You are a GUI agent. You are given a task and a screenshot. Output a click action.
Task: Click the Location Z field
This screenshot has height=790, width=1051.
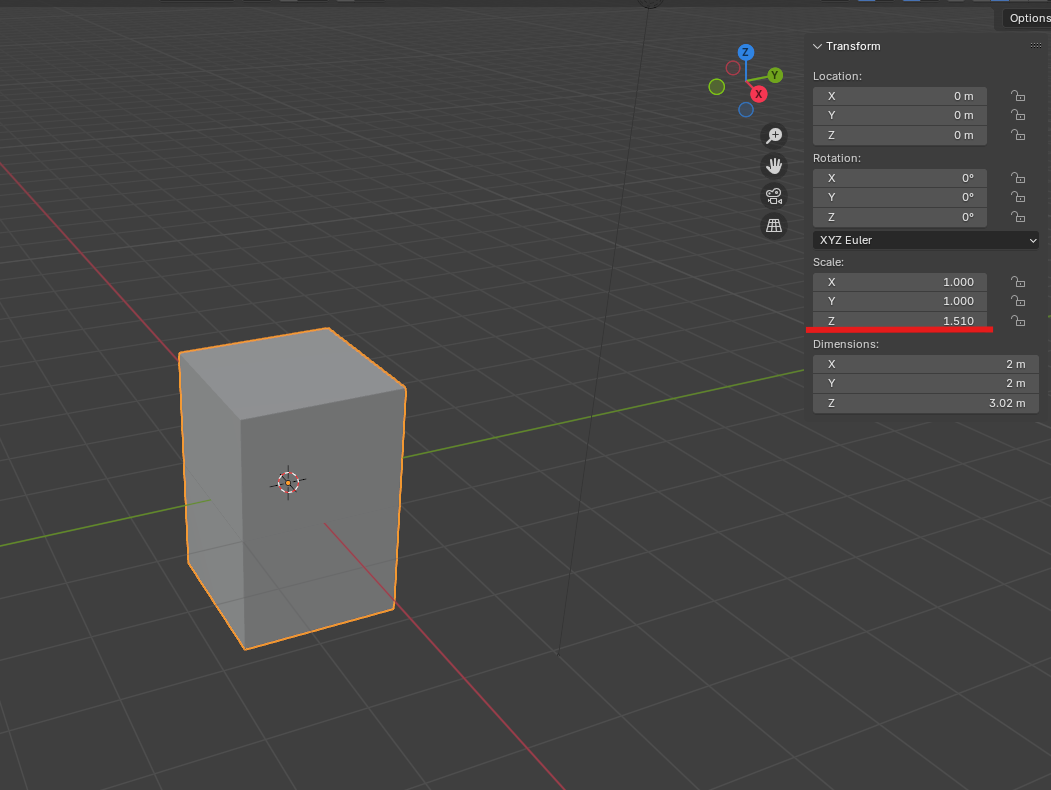[900, 135]
